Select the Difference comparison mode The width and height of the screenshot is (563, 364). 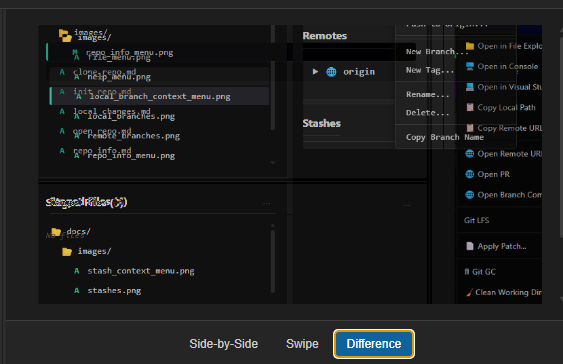(x=374, y=344)
